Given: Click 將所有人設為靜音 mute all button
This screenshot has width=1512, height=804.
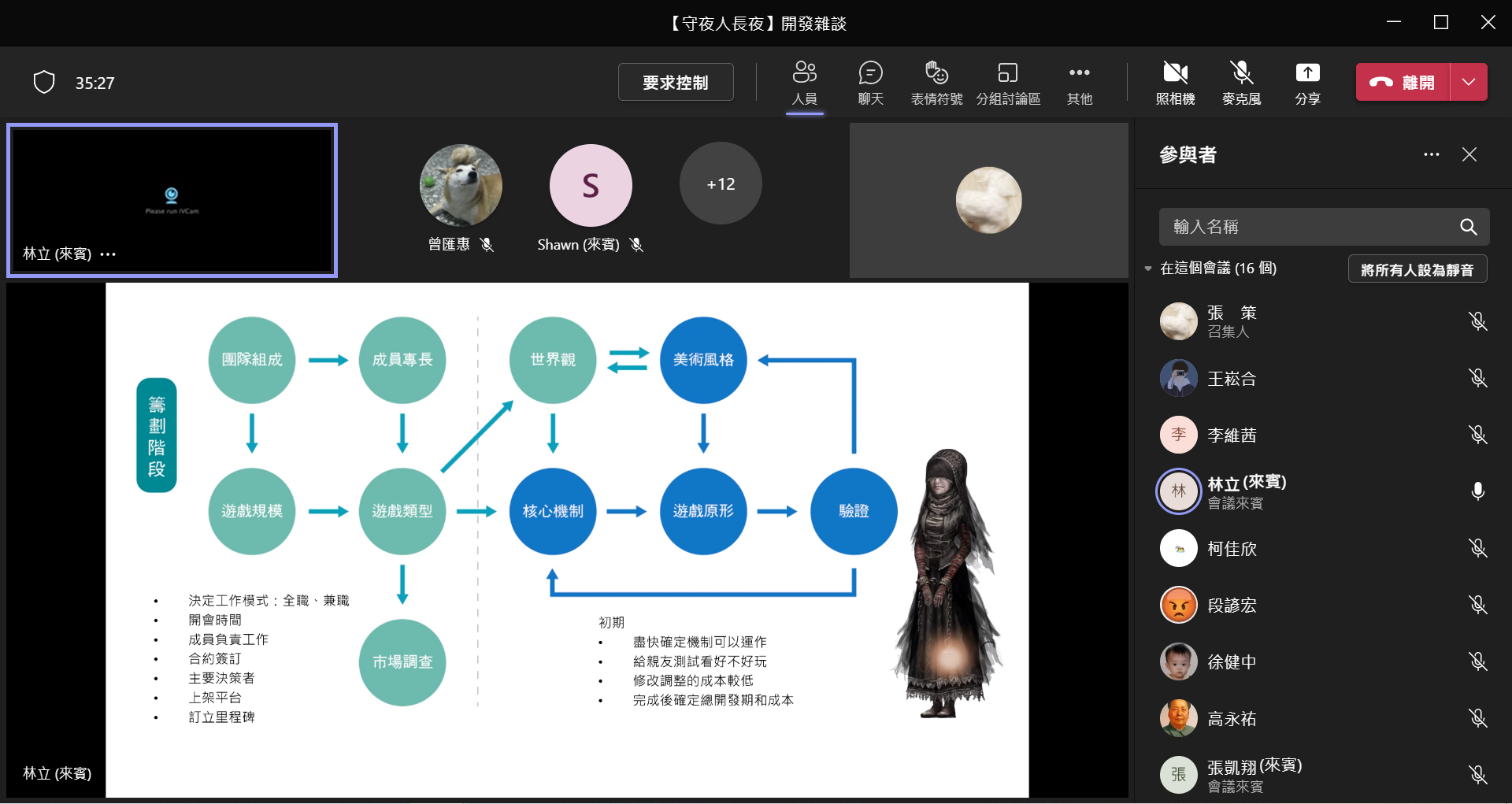Looking at the screenshot, I should coord(1417,269).
